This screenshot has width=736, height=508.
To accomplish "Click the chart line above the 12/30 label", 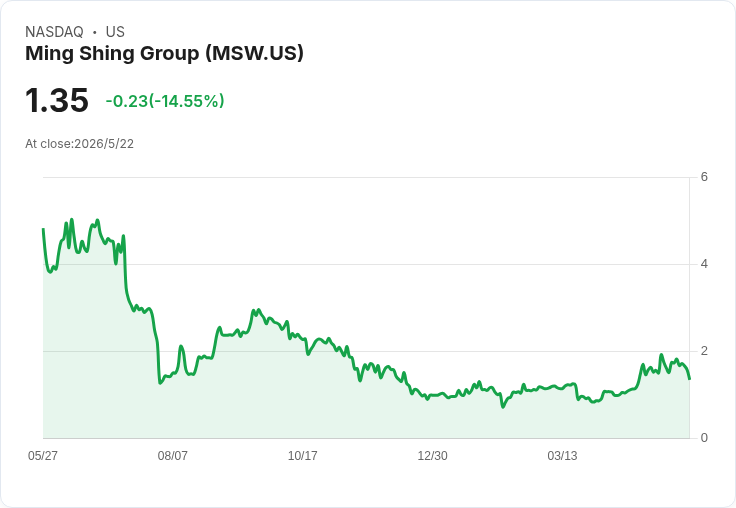I will (x=432, y=395).
